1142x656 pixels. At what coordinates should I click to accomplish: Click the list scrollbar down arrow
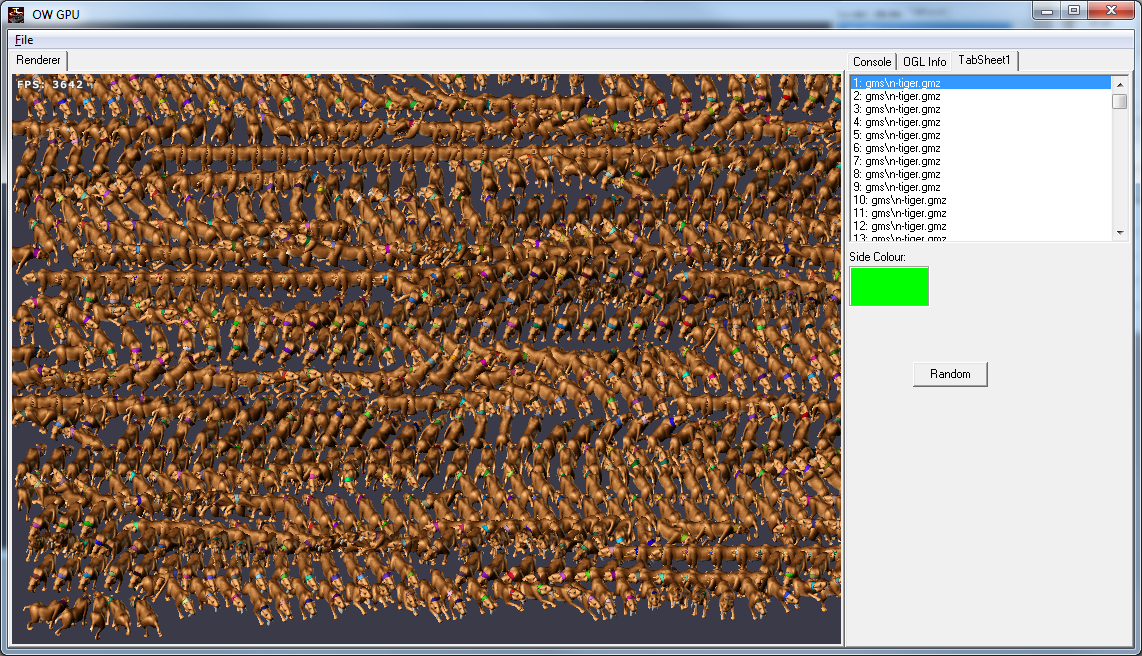pyautogui.click(x=1120, y=233)
